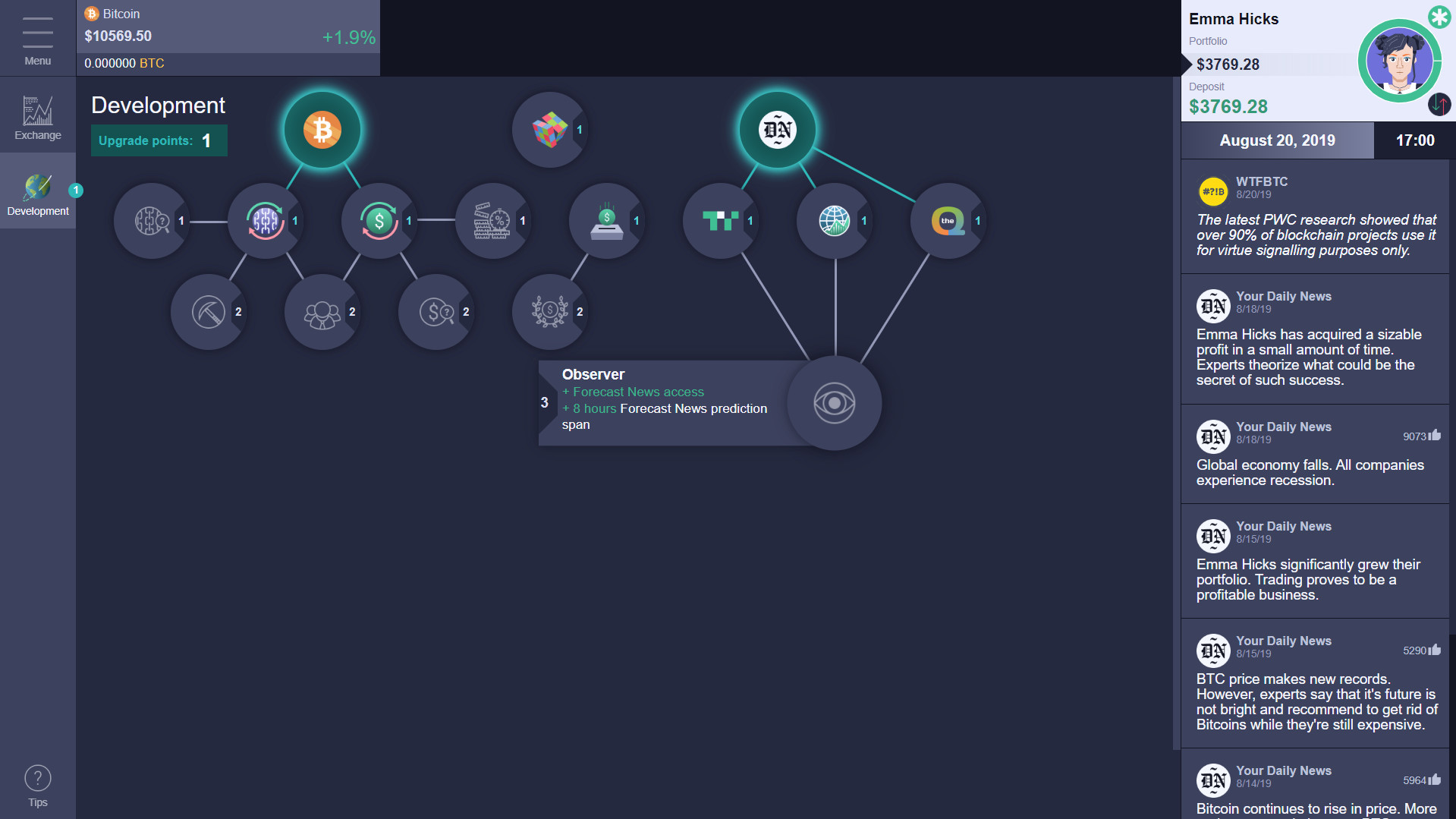Click the blockchain question-mark skill node
The height and width of the screenshot is (819, 1456).
pos(151,221)
